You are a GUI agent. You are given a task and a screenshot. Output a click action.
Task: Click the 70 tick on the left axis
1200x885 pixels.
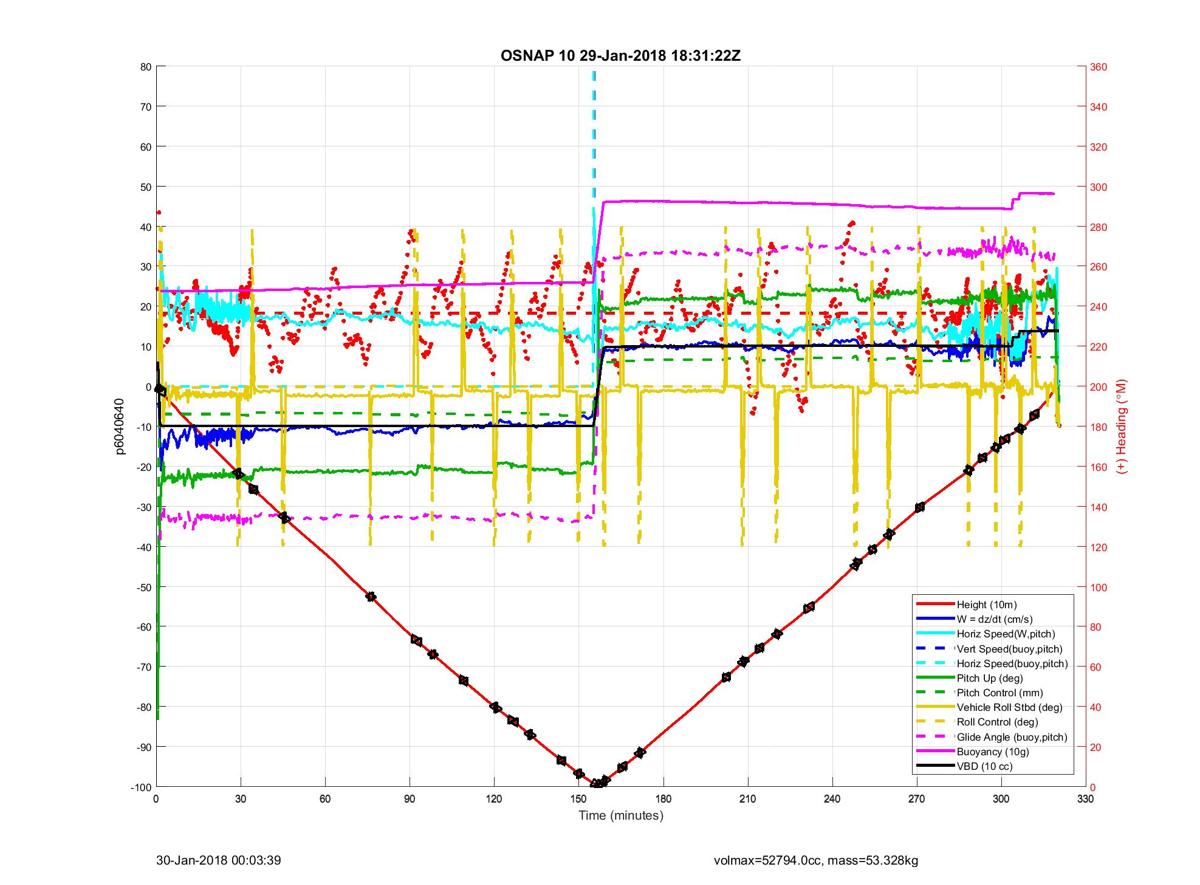145,107
